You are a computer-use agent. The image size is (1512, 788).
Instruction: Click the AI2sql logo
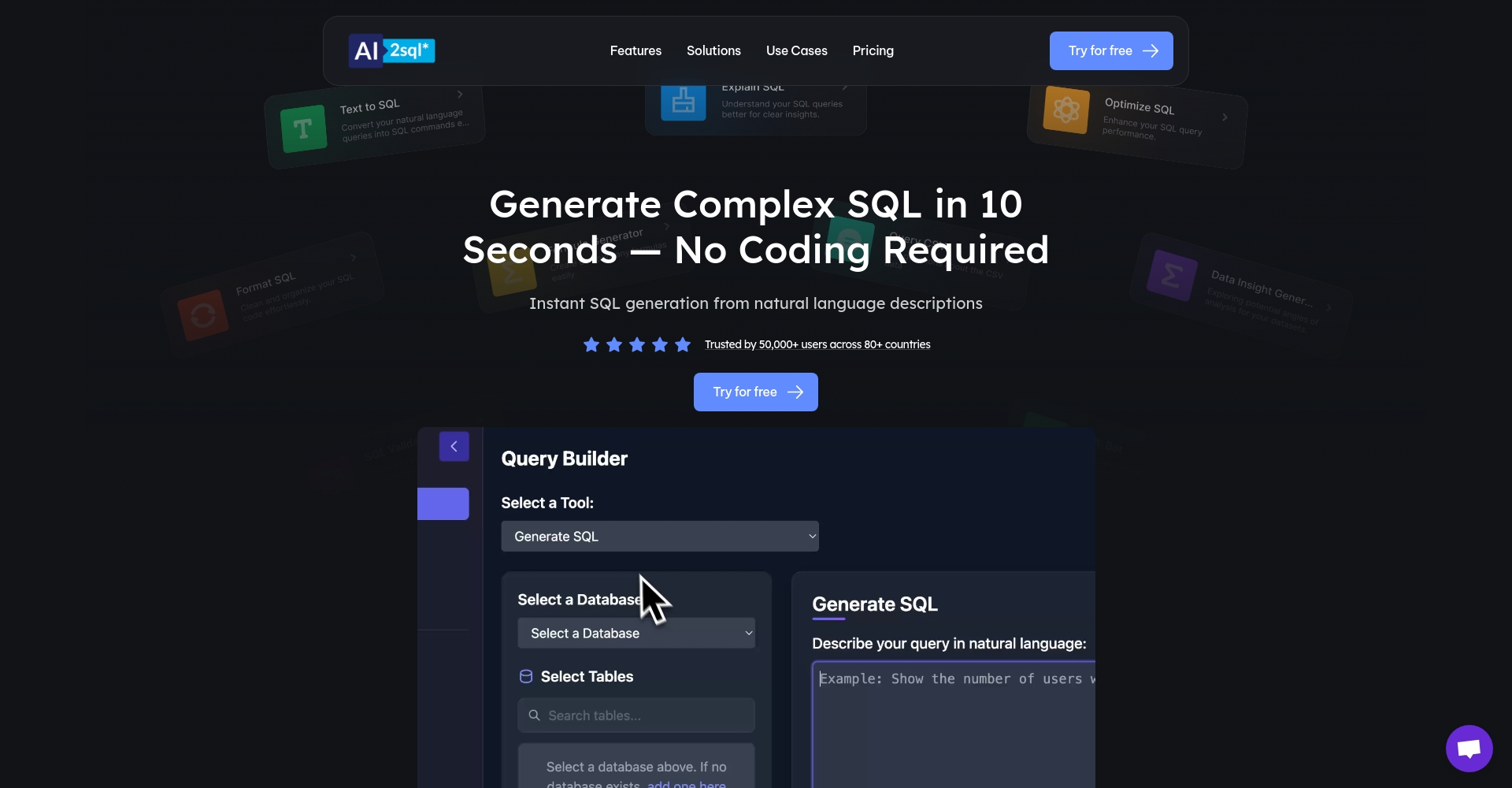coord(391,50)
